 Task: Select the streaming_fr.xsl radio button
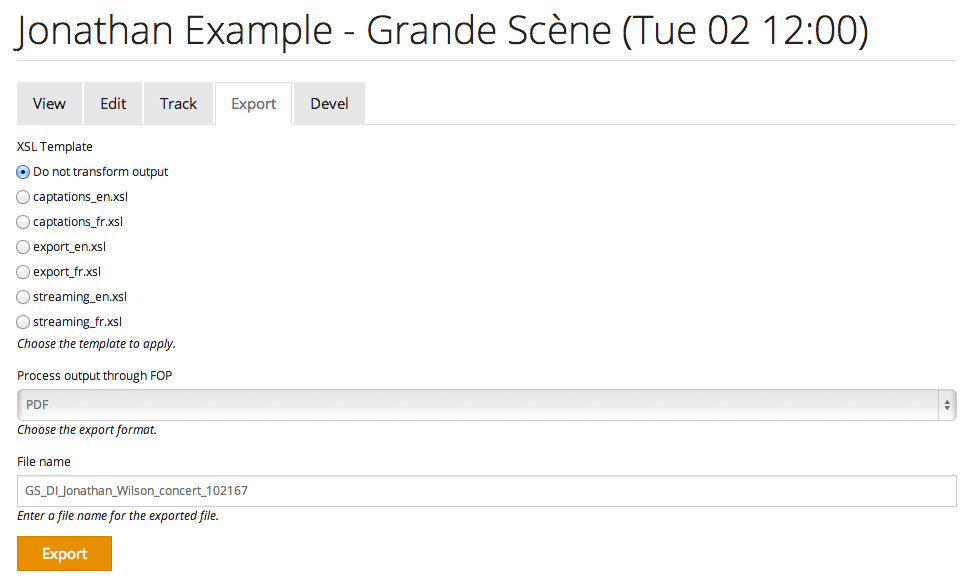click(24, 322)
